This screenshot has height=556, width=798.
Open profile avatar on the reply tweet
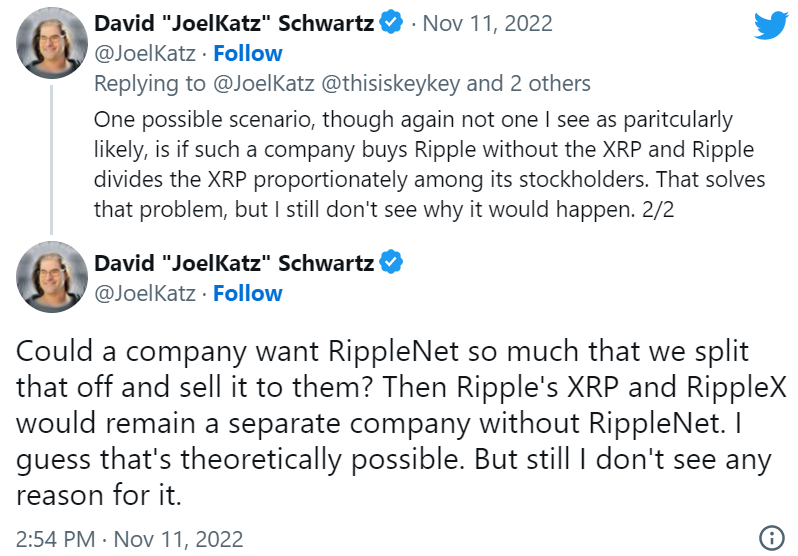[x=52, y=43]
